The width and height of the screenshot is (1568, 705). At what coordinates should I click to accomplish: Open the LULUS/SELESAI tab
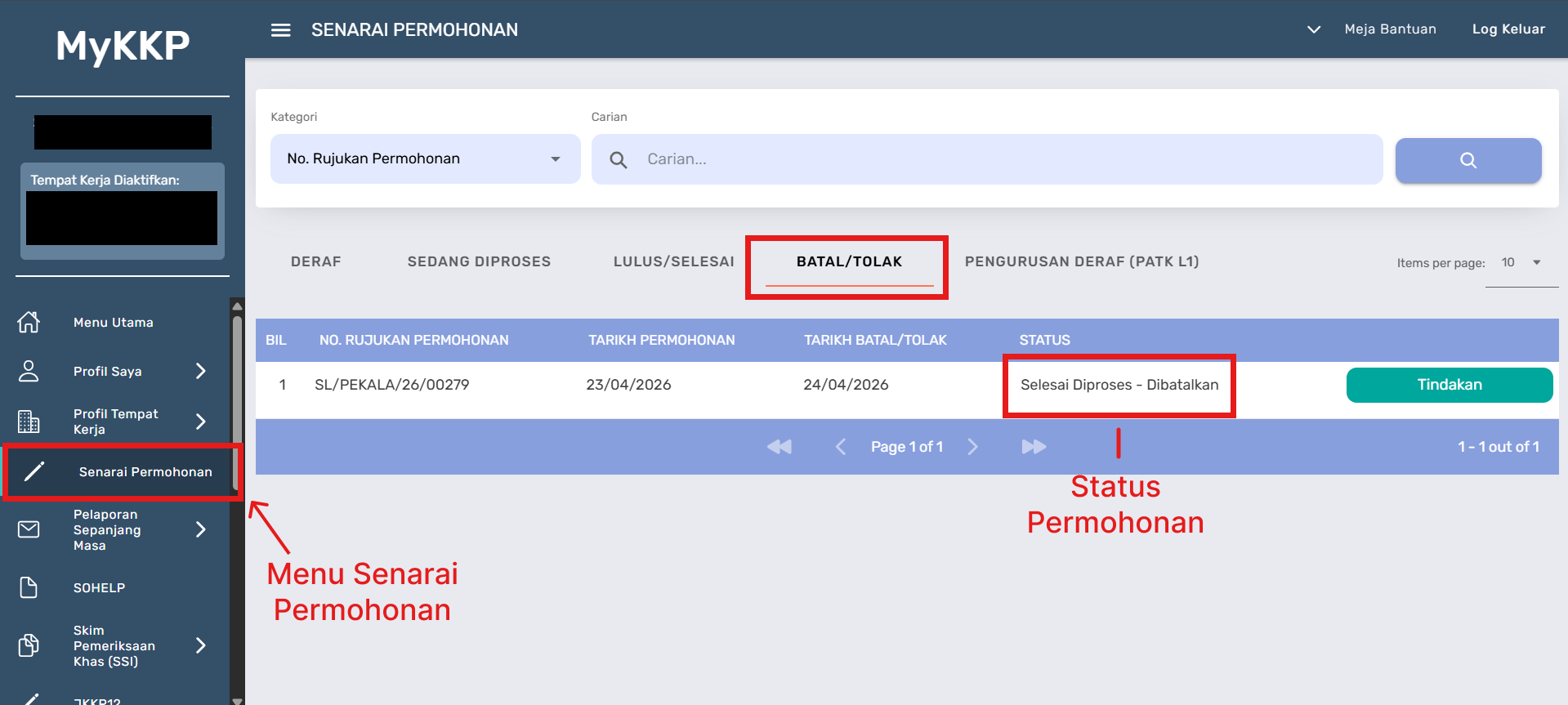(673, 261)
